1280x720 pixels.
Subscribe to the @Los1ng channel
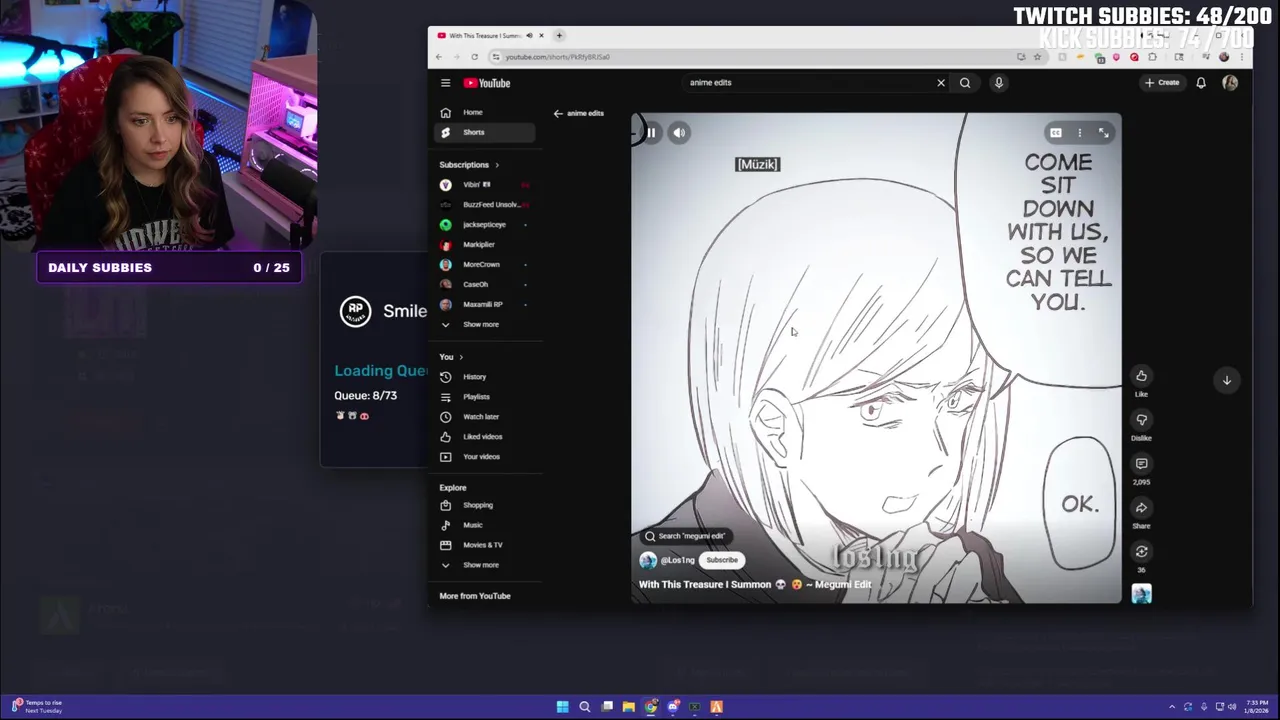722,560
